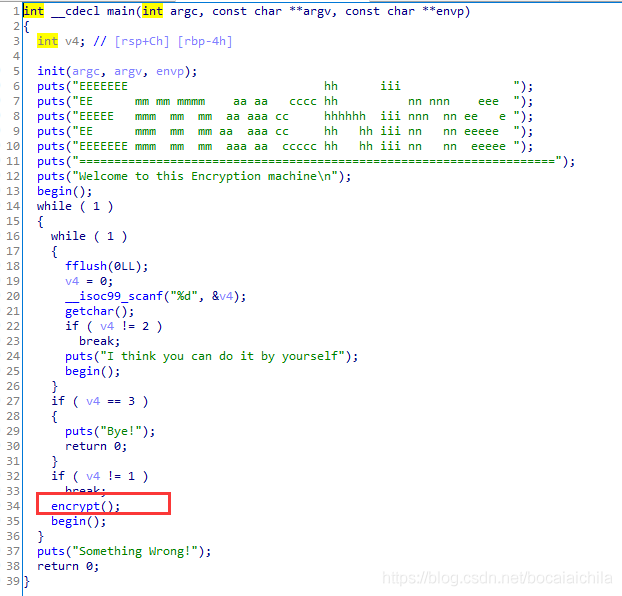Click the "EEEEEEE" puts statement on line 6
Screen dimensions: 622x596
point(285,86)
